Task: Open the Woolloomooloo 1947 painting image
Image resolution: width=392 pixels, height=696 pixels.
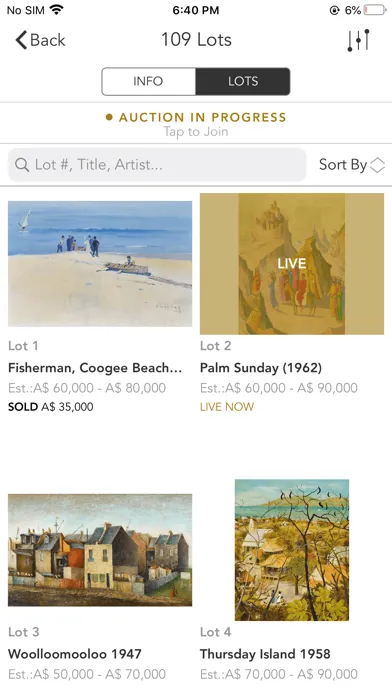Action: (x=100, y=550)
